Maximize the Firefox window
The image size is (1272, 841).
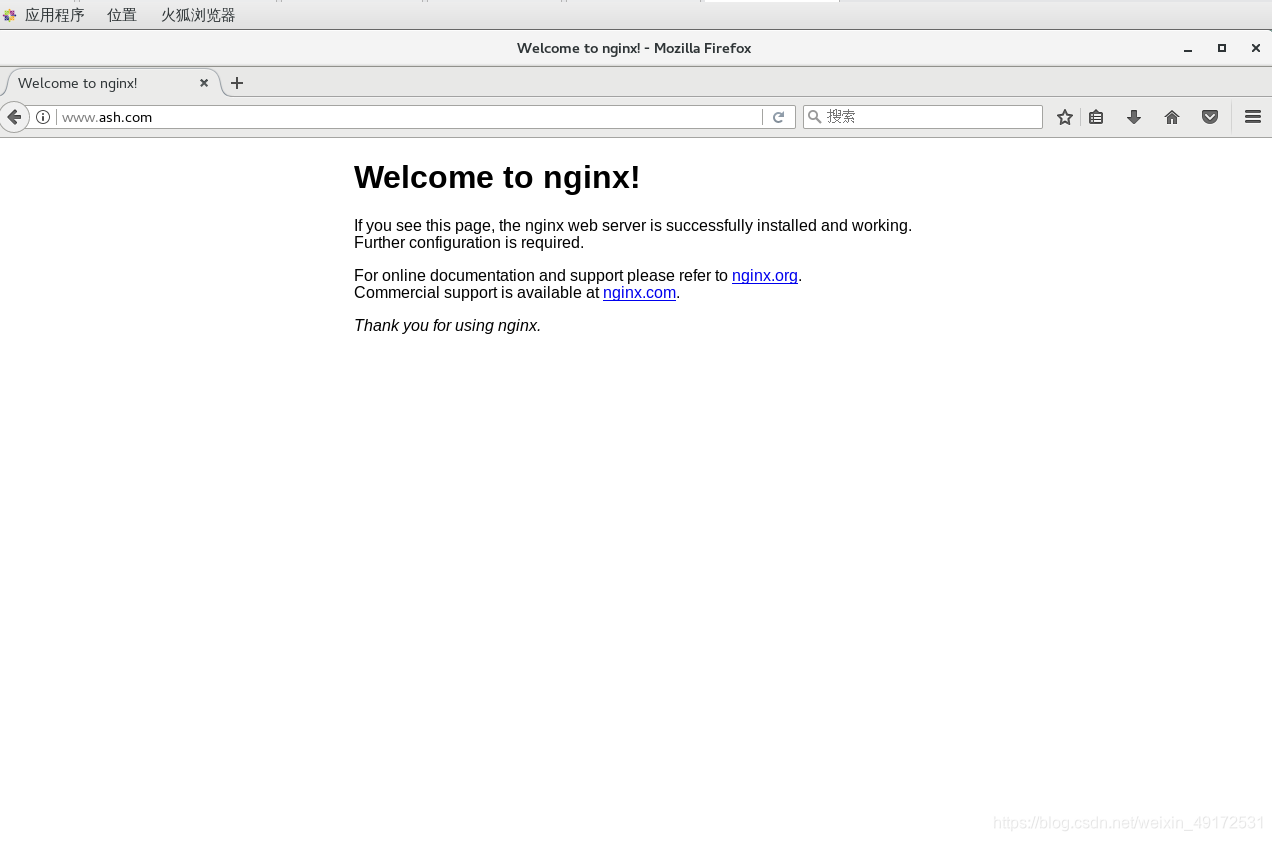[x=1222, y=48]
